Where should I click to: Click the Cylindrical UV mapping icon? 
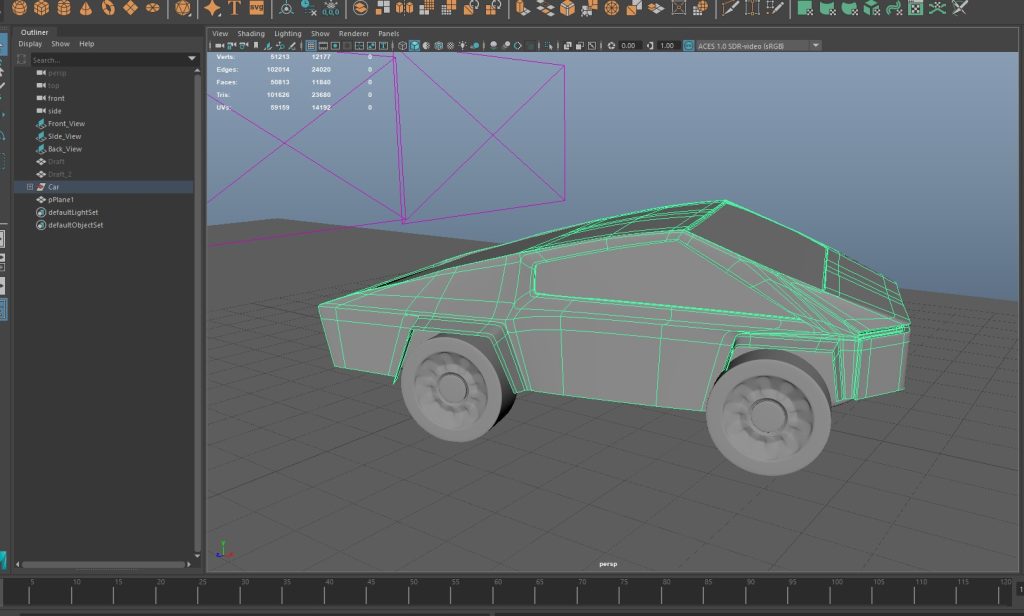coord(827,8)
